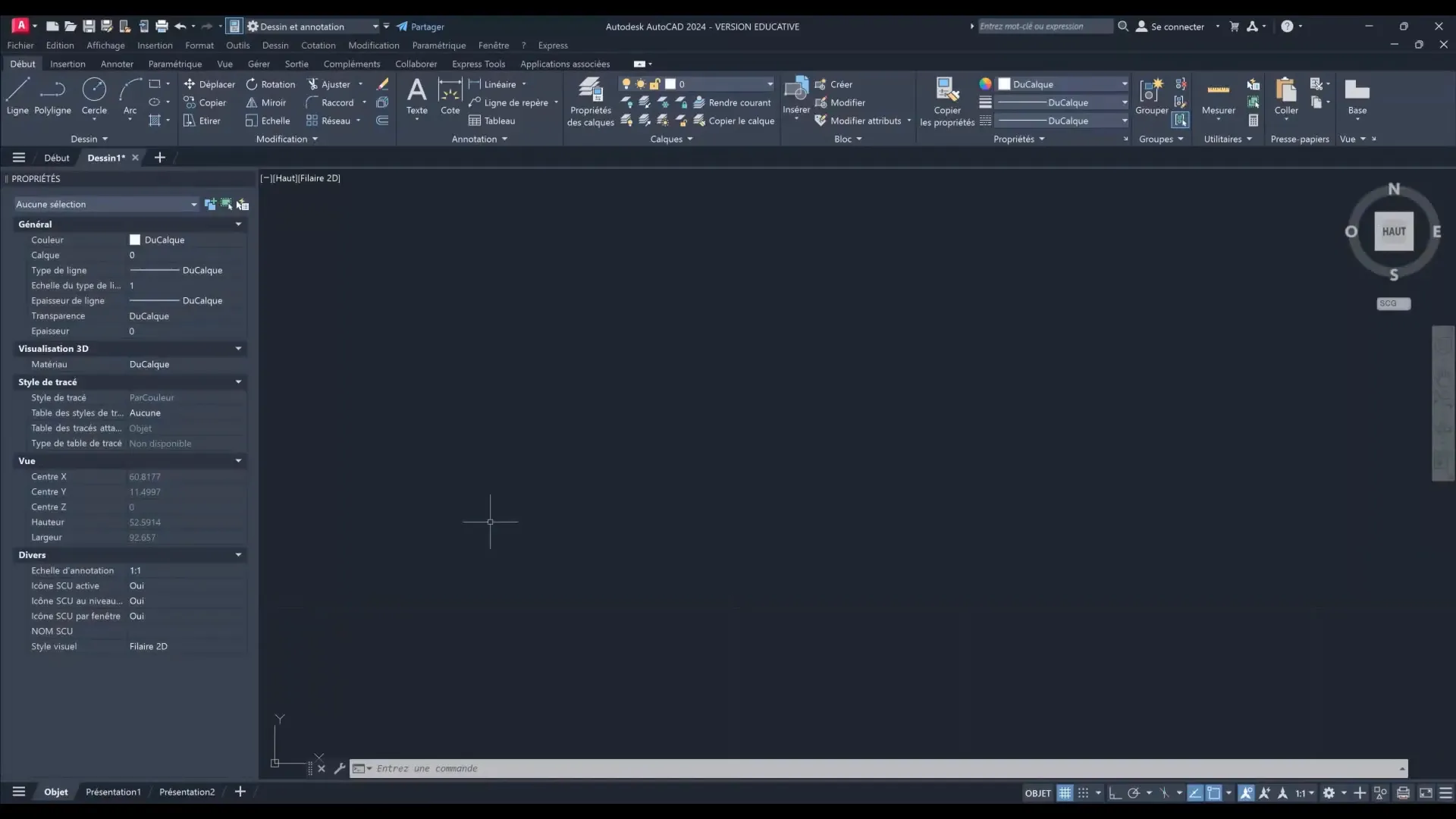This screenshot has width=1456, height=819.
Task: Click Copier les propriétés tool
Action: 947,102
